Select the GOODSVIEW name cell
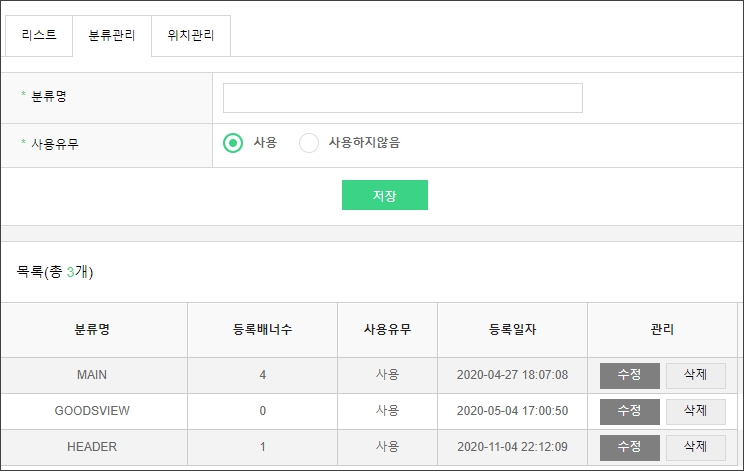Screen dimensions: 744x471 [92, 411]
